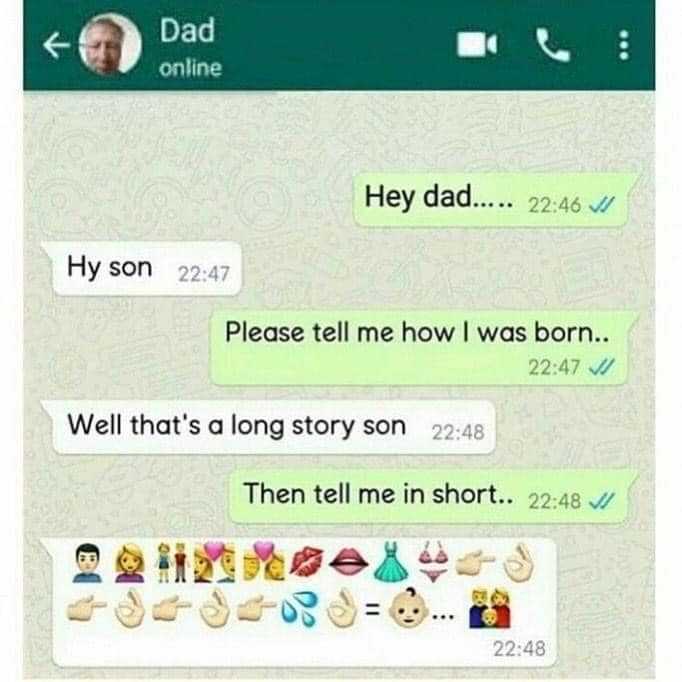The height and width of the screenshot is (682, 682).
Task: Open the three-dot more options menu
Action: pyautogui.click(x=624, y=45)
